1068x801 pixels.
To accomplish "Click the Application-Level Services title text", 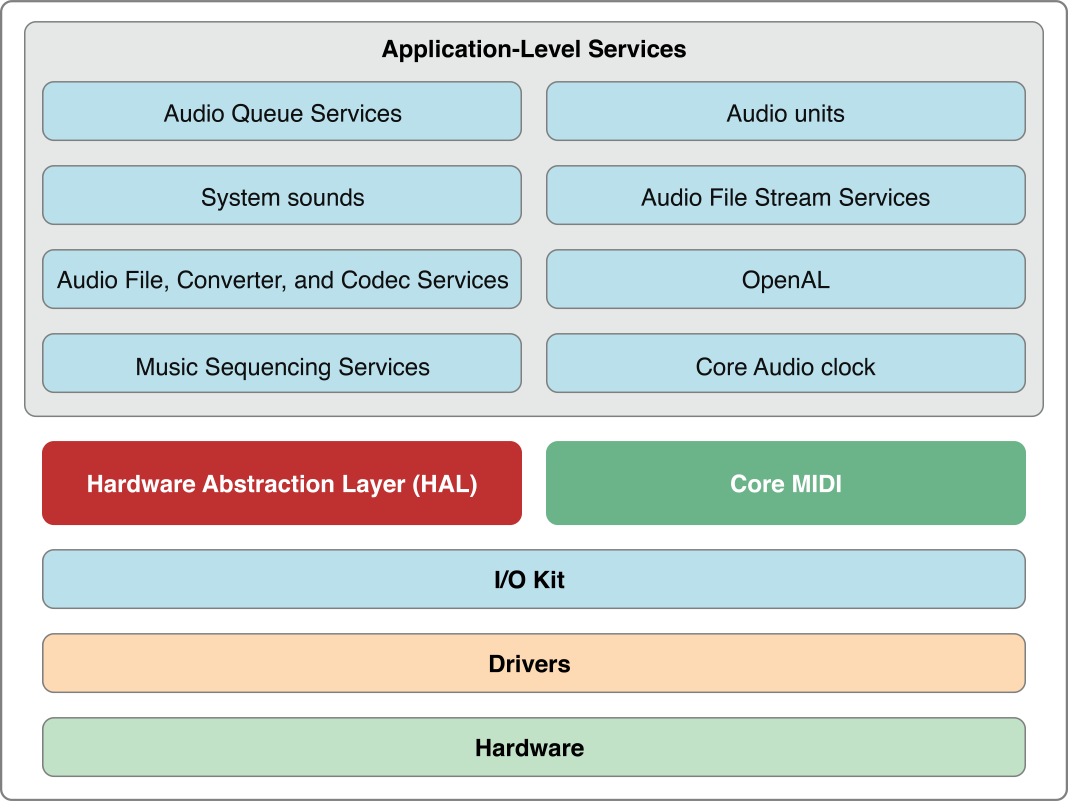I will [533, 48].
